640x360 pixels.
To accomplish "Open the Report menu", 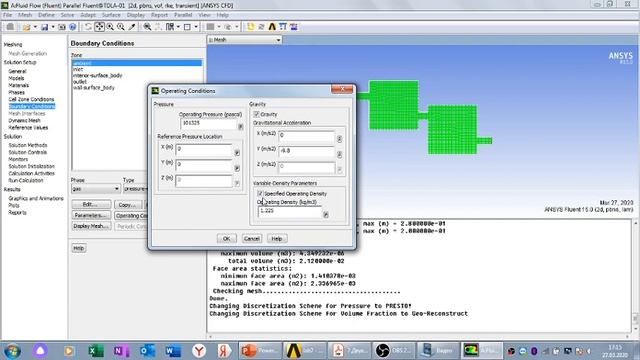I will (x=159, y=15).
